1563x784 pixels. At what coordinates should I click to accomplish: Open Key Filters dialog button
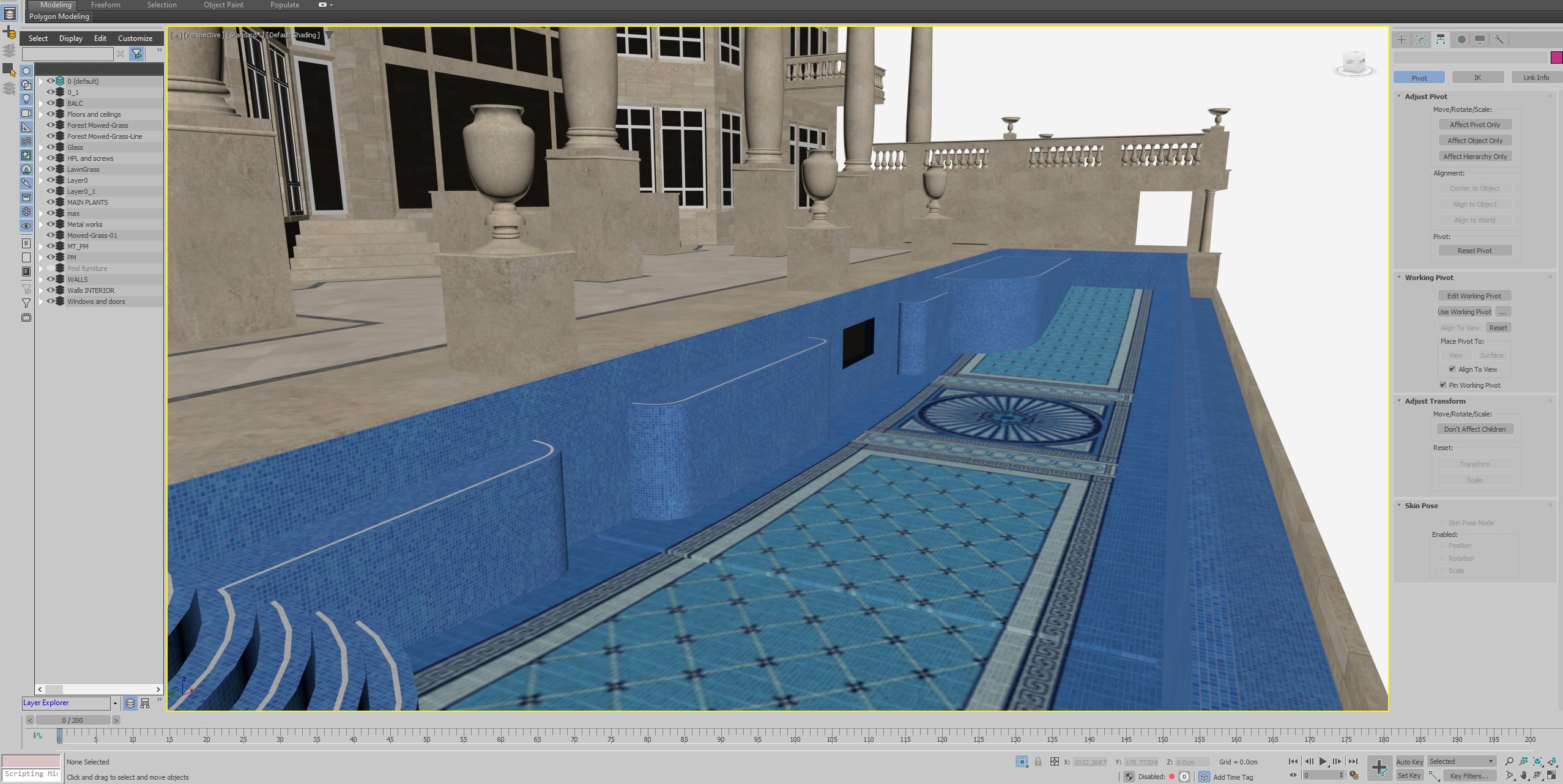[1469, 776]
